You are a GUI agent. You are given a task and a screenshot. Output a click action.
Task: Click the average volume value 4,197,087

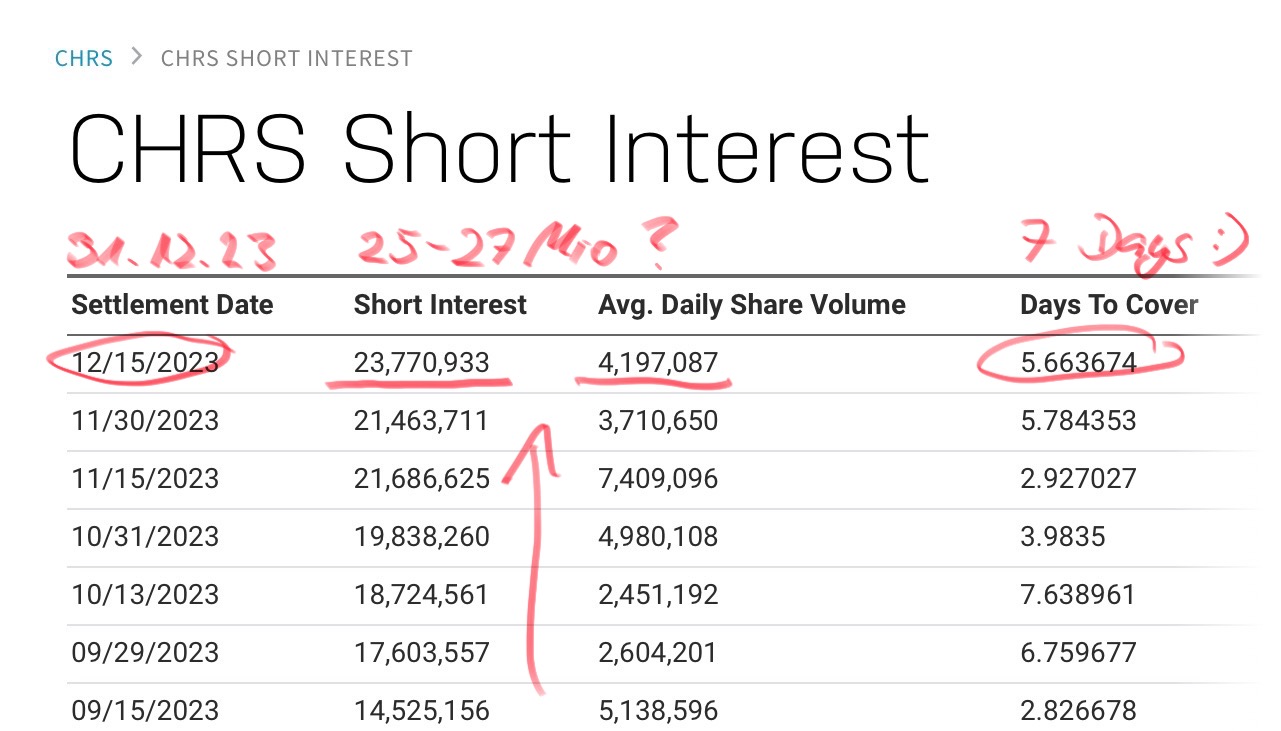point(658,362)
